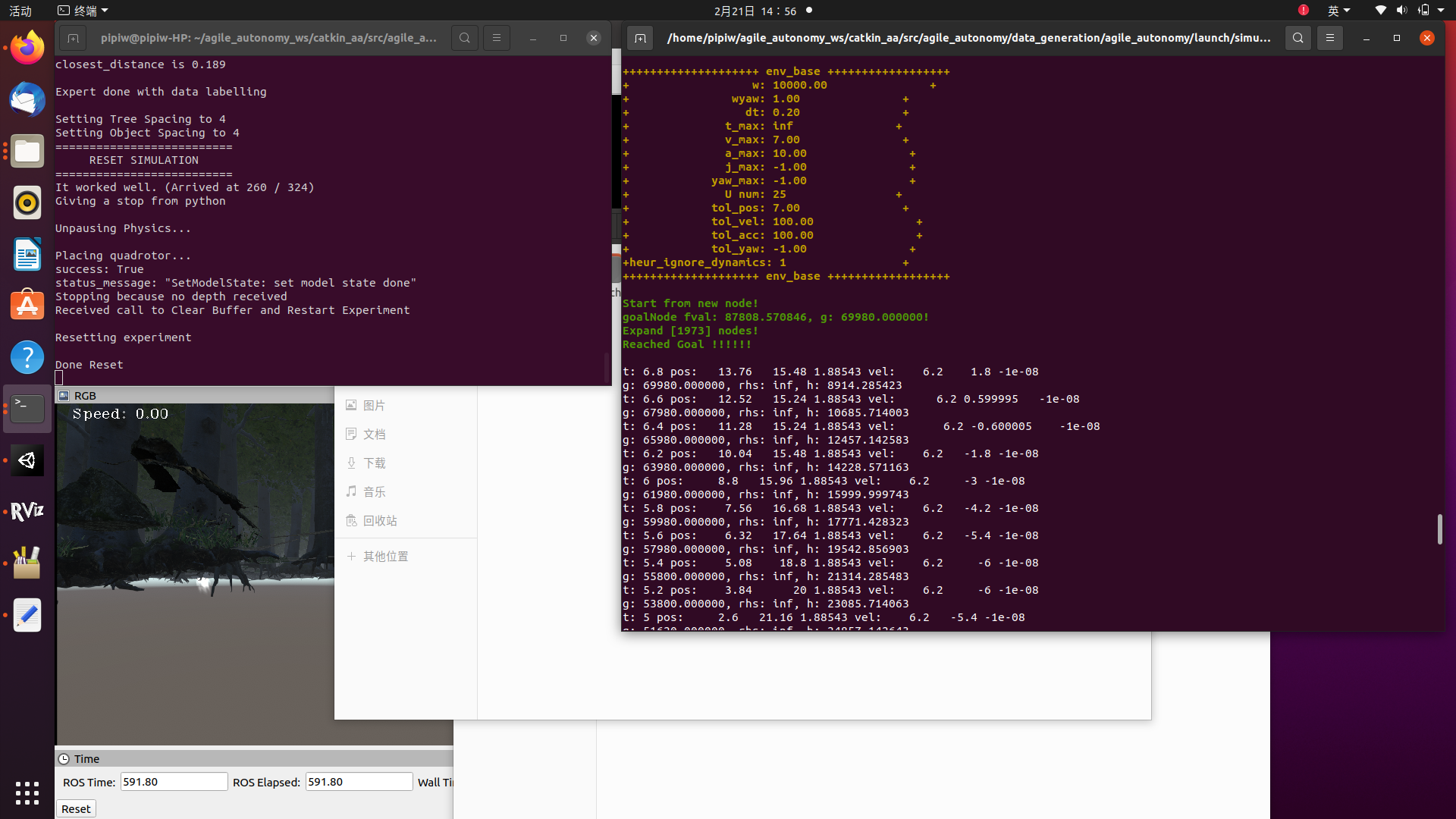Click the ROS Time input field

coord(174,782)
